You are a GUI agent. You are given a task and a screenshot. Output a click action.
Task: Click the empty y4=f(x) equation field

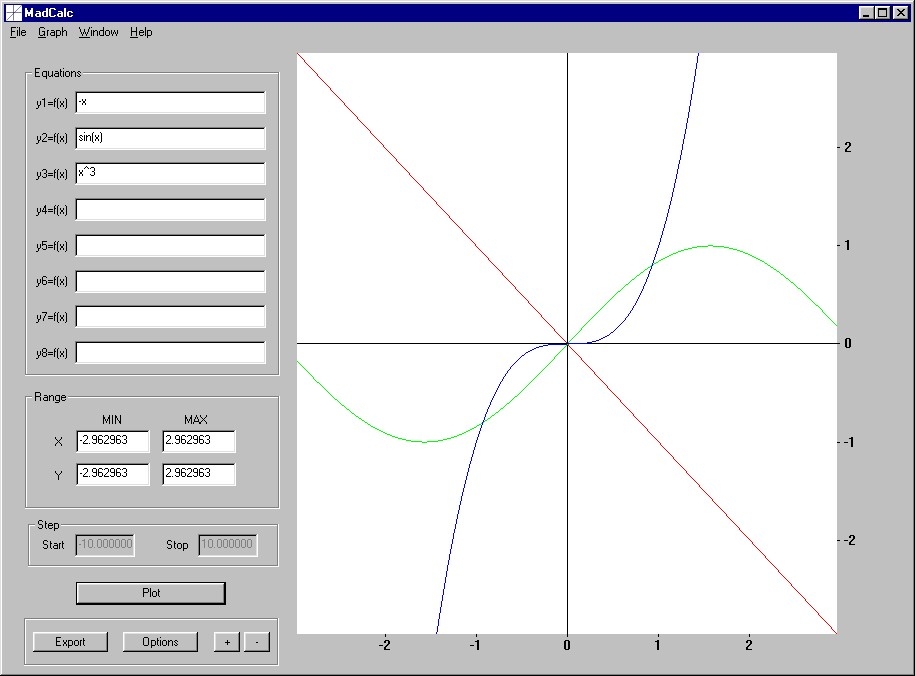click(170, 210)
